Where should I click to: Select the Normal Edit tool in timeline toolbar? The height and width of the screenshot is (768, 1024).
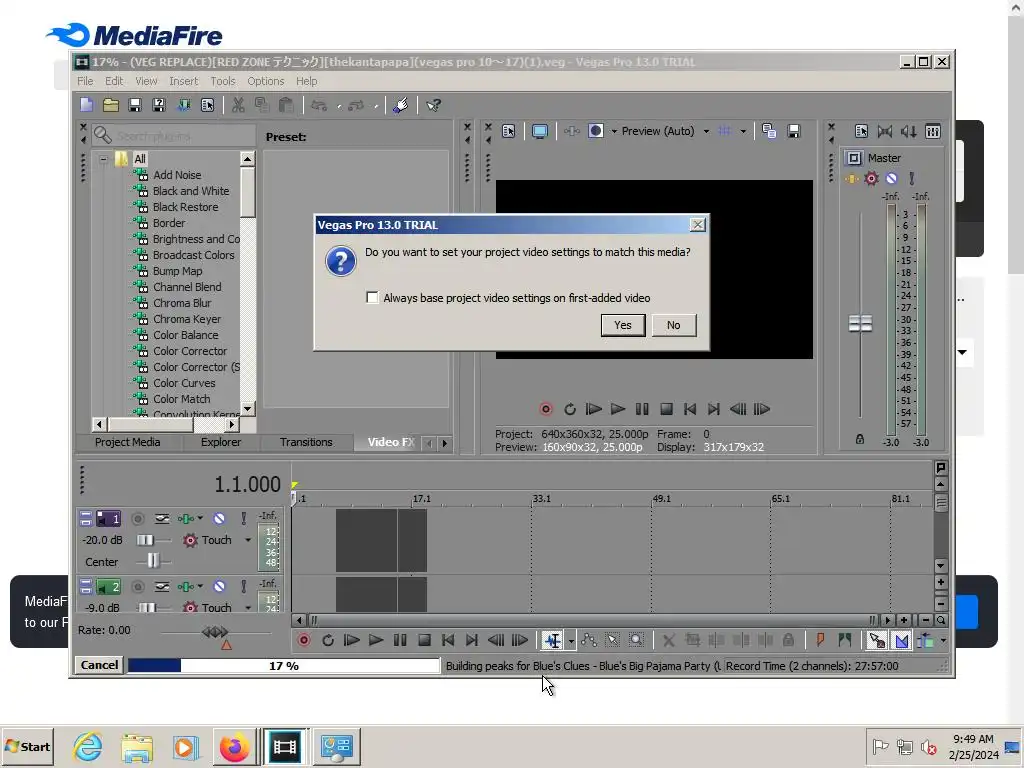552,640
